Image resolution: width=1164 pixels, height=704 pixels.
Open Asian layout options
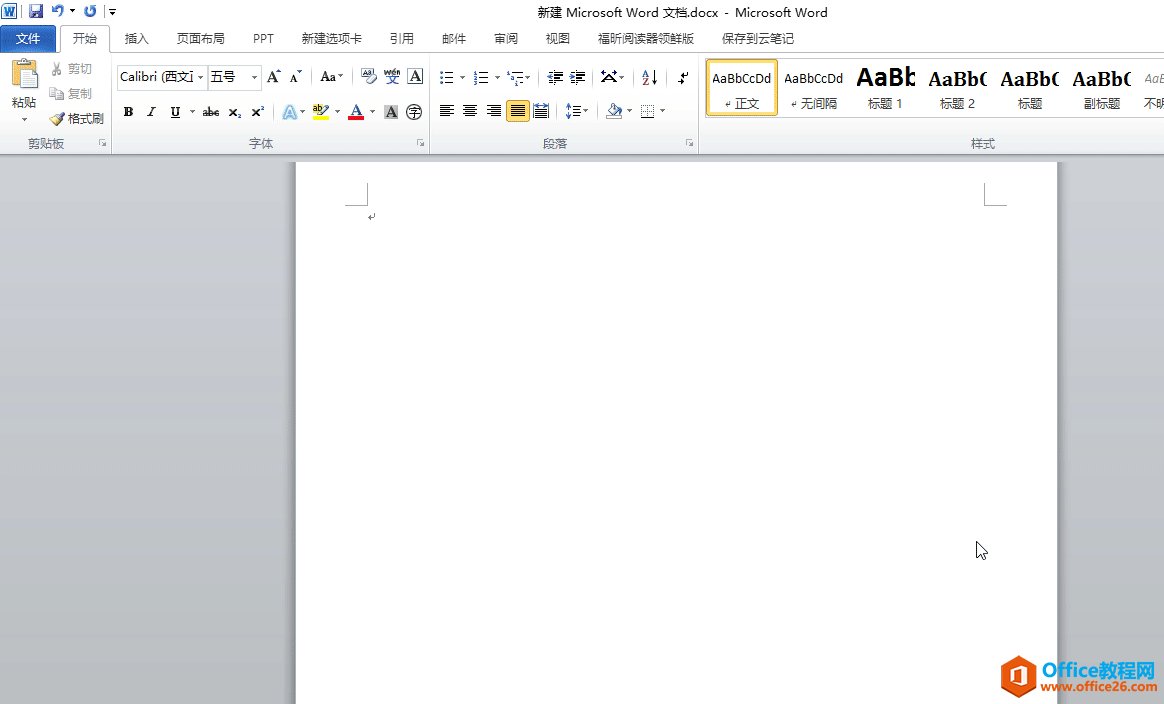click(x=612, y=77)
